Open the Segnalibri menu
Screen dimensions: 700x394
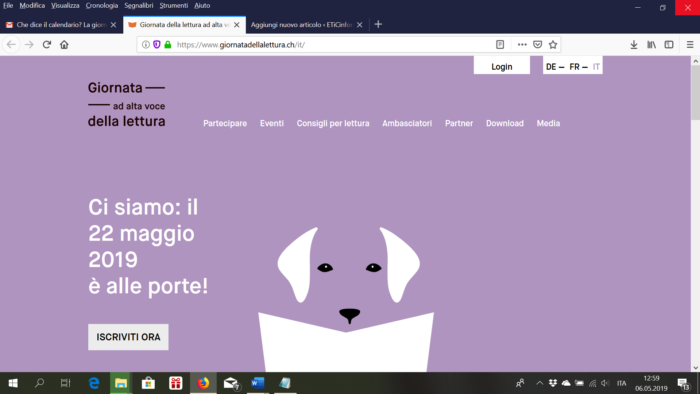point(138,5)
